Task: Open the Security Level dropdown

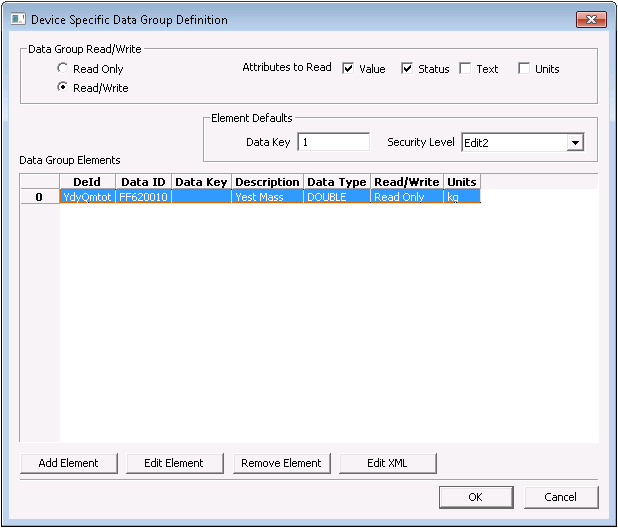Action: [575, 143]
